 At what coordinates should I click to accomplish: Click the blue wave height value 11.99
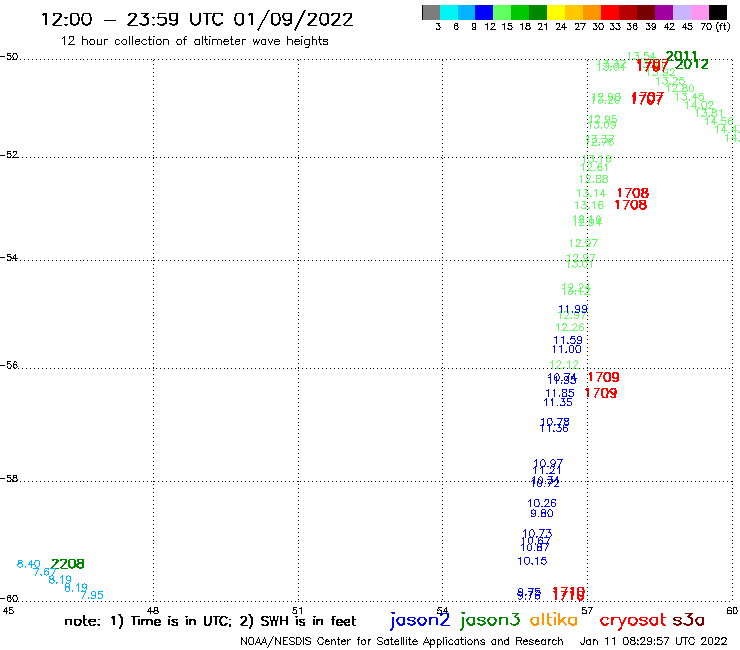[x=573, y=309]
